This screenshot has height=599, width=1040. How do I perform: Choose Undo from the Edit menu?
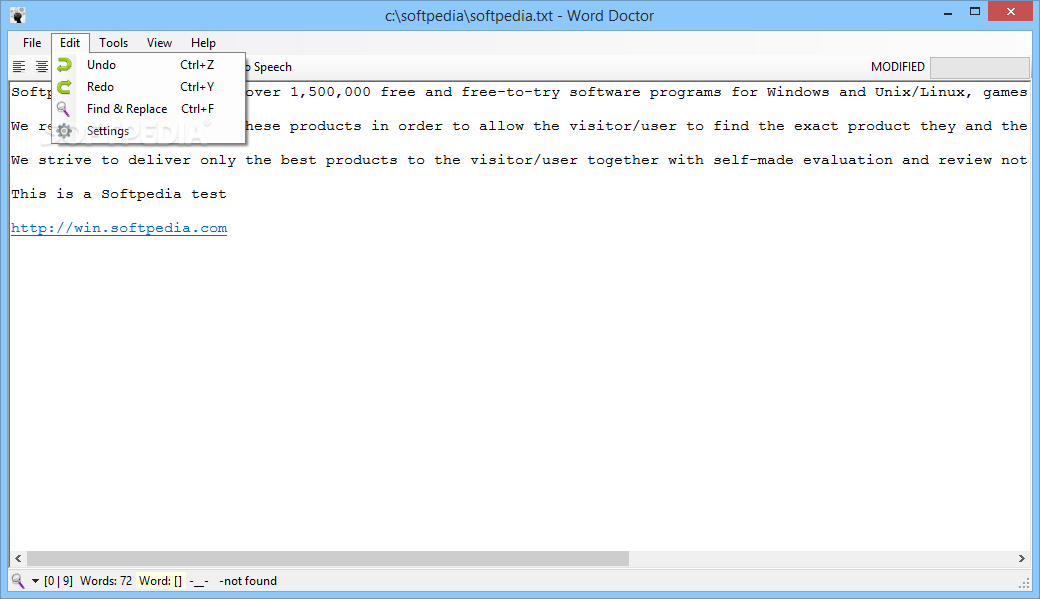[149, 64]
